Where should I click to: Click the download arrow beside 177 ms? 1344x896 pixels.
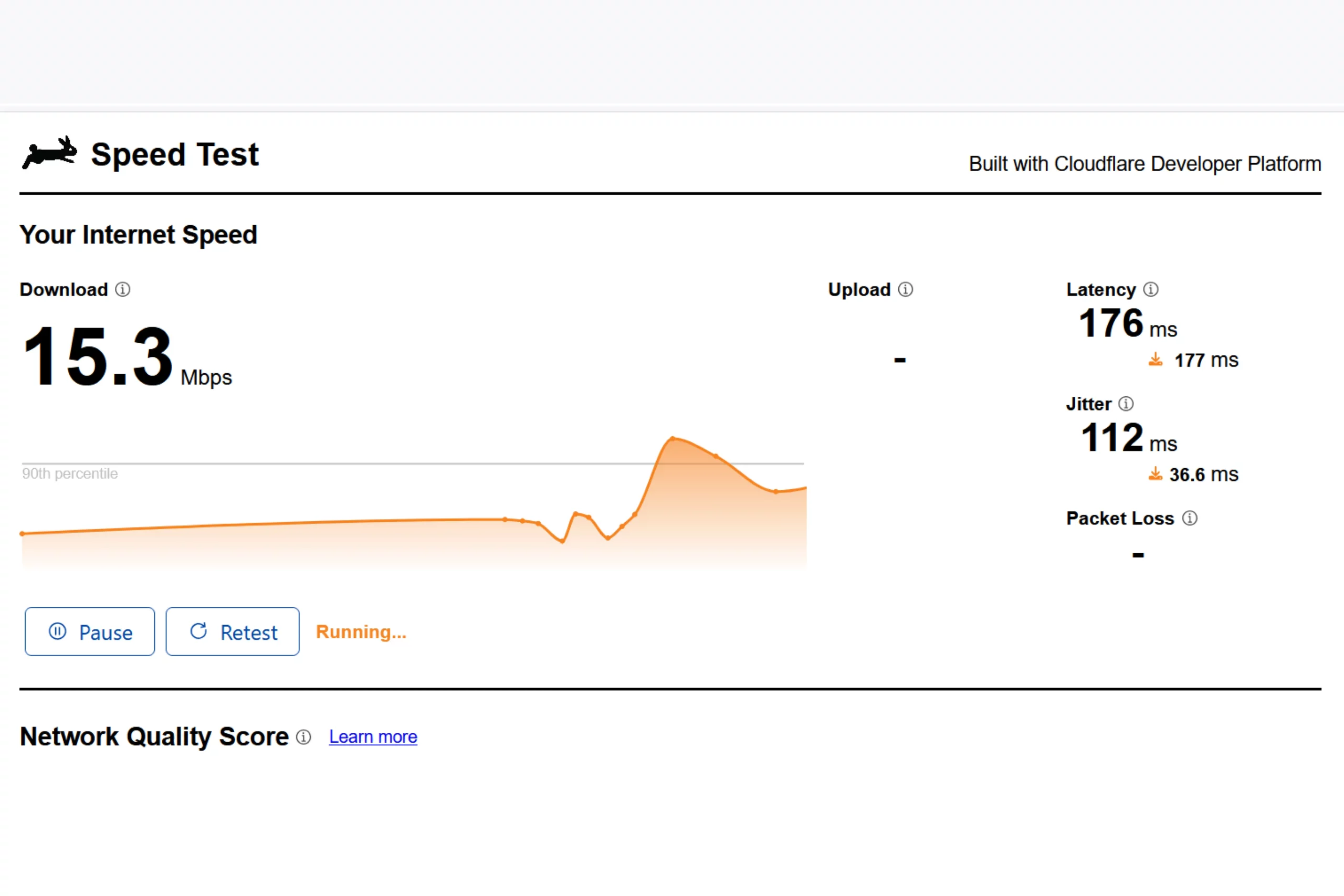tap(1156, 360)
